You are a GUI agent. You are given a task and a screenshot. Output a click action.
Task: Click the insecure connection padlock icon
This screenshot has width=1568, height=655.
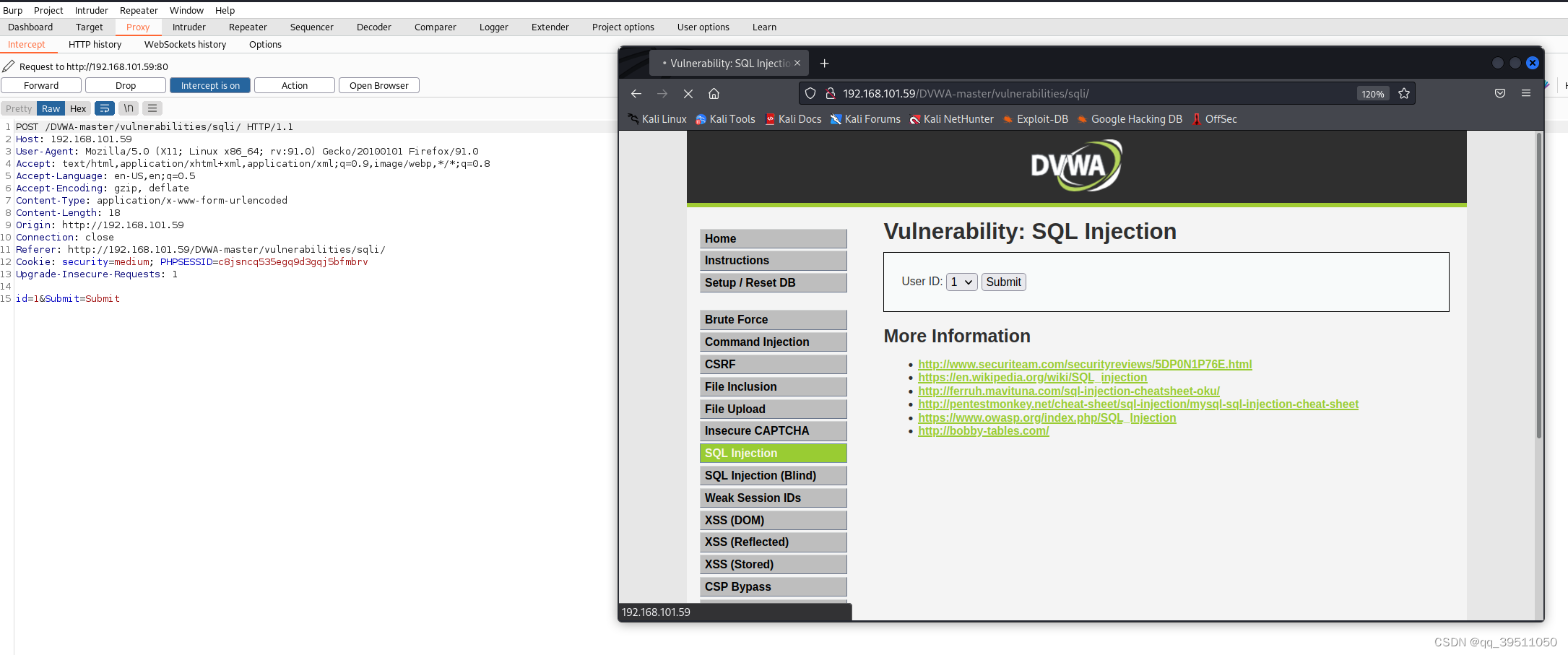[x=831, y=94]
